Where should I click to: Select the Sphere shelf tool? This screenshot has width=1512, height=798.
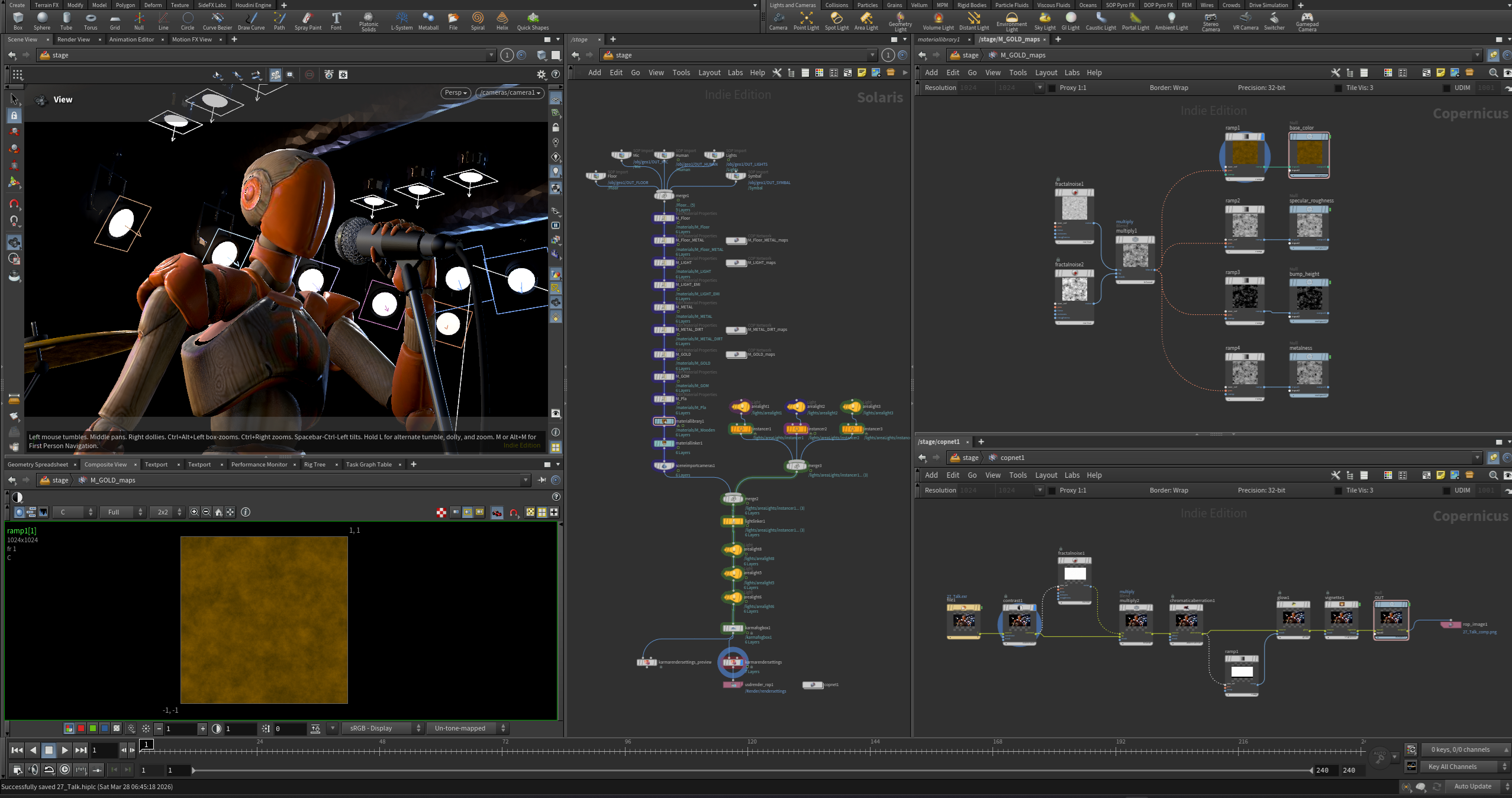pos(41,21)
